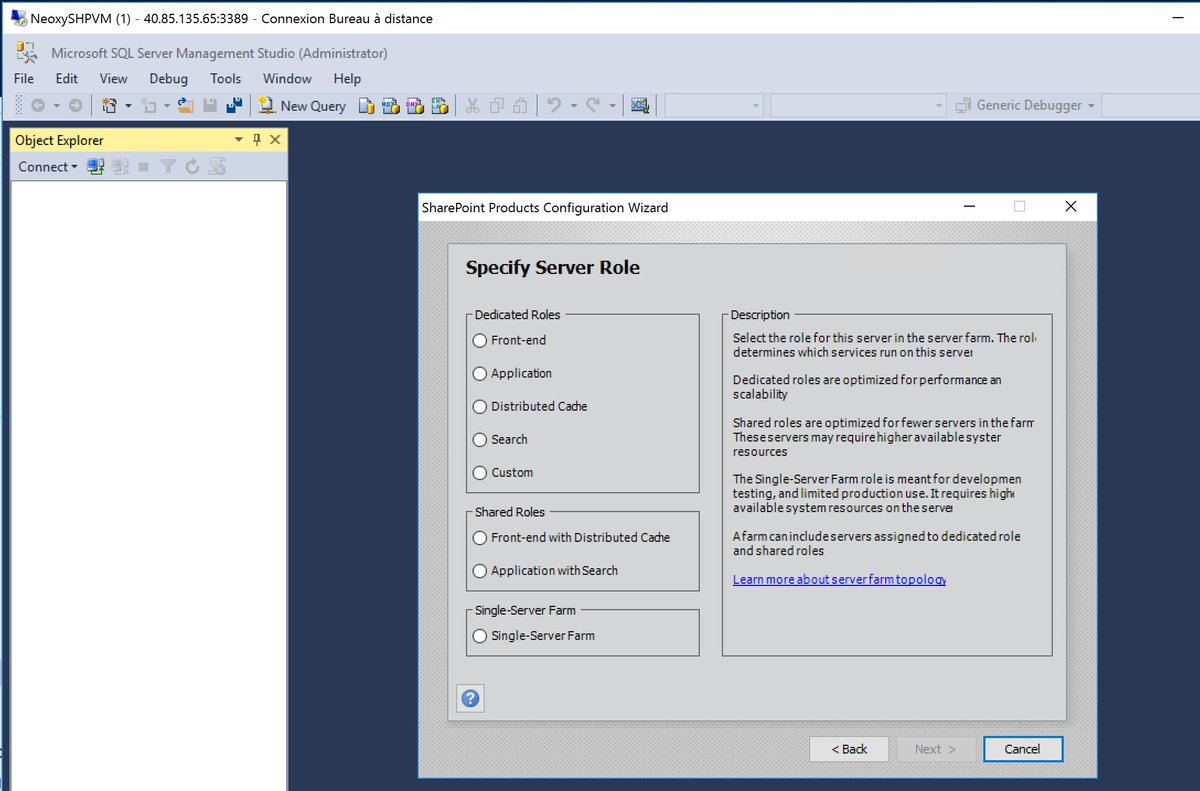The image size is (1200, 791).
Task: Click the New Project icon in the toolbar
Action: click(x=109, y=105)
